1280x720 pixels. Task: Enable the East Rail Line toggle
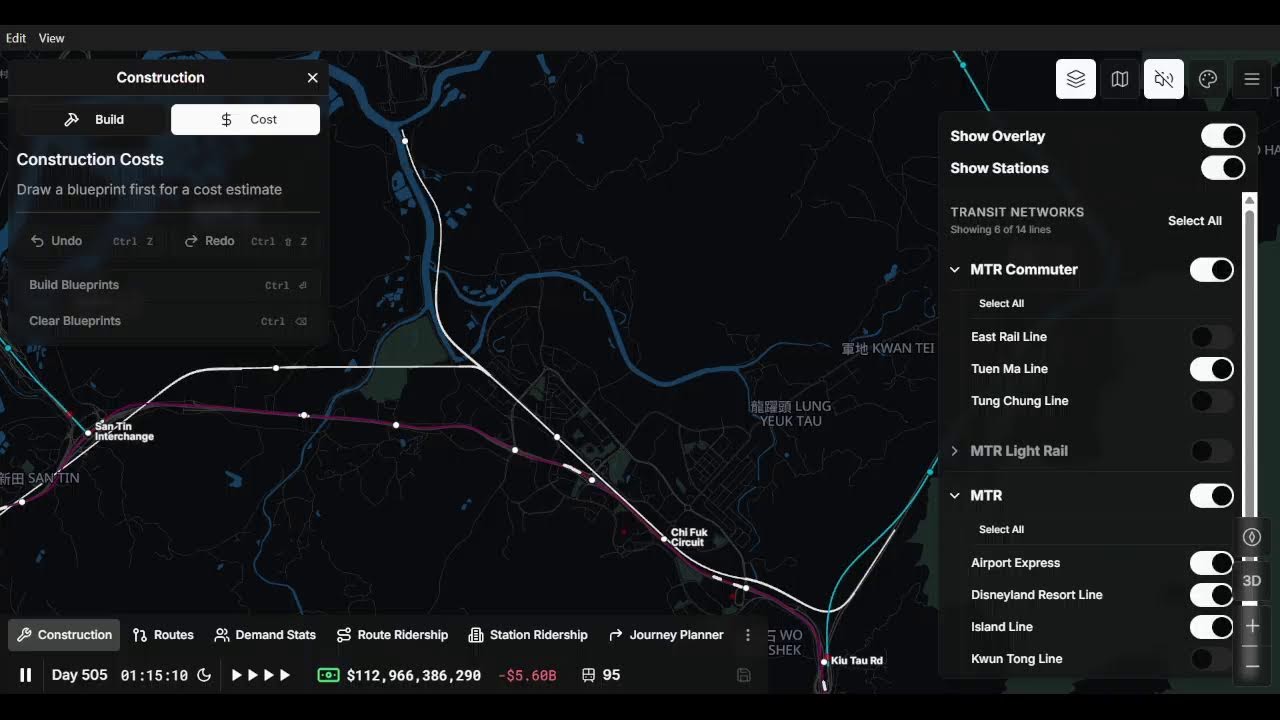pos(1211,337)
